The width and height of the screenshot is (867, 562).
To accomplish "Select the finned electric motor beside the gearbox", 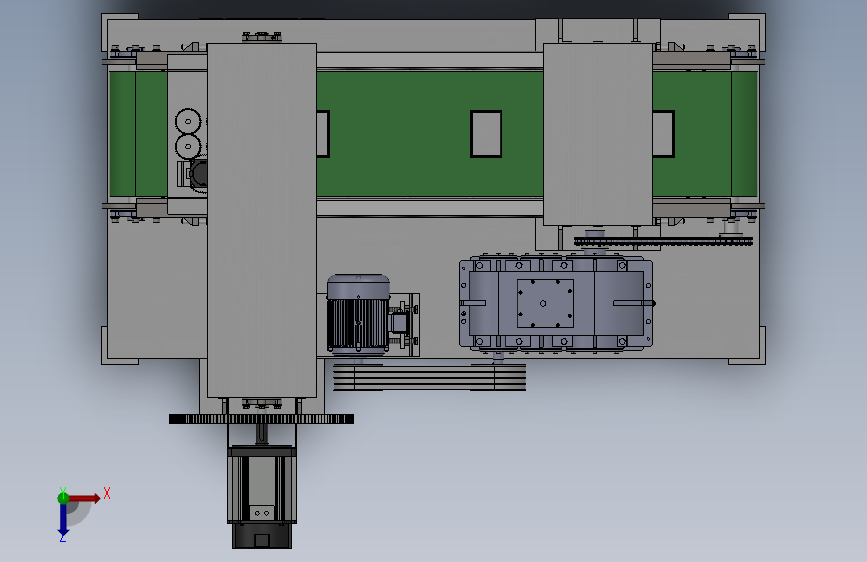I will [358, 314].
